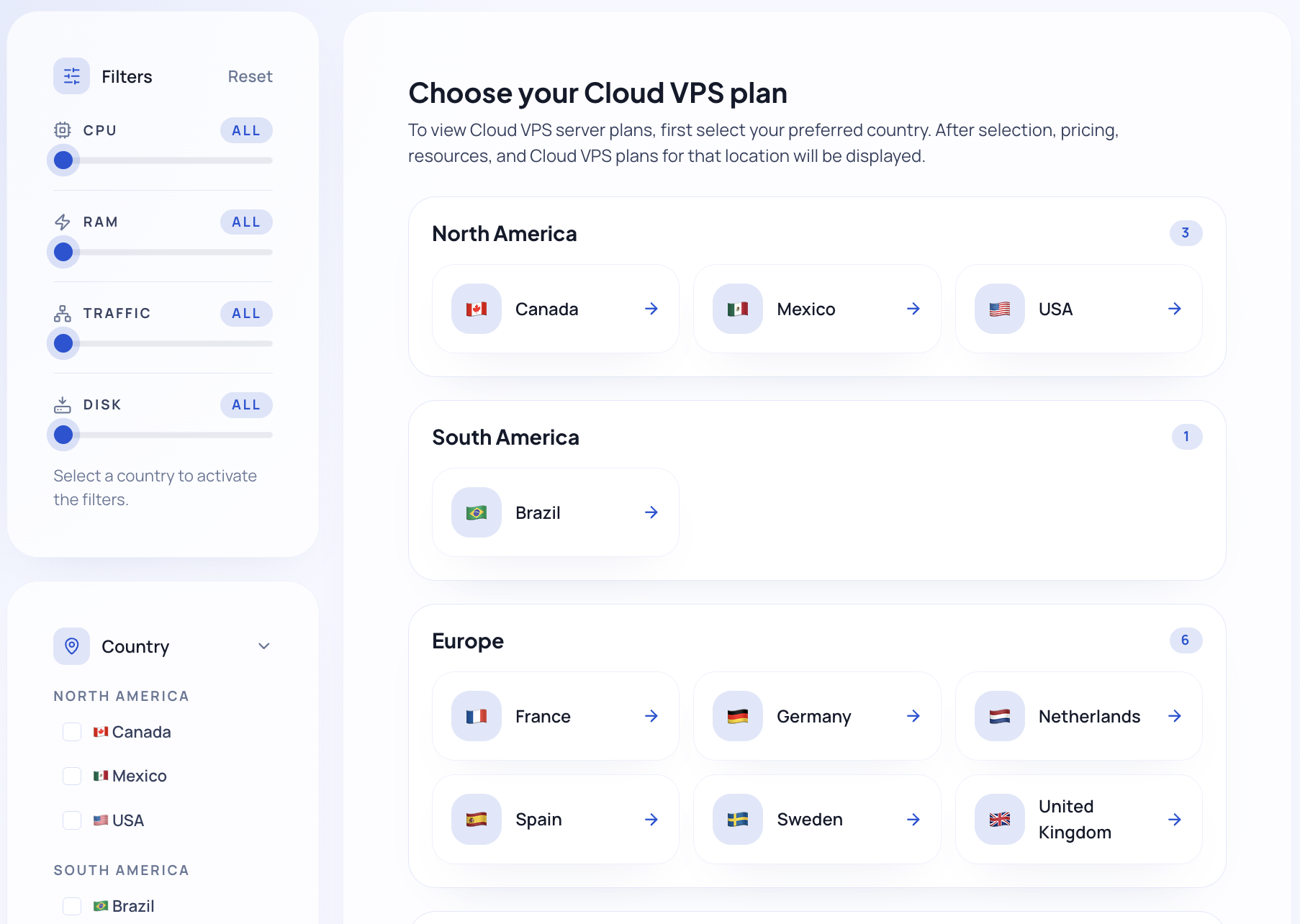The height and width of the screenshot is (924, 1300).
Task: Select Mexico country name in card
Action: coord(806,309)
